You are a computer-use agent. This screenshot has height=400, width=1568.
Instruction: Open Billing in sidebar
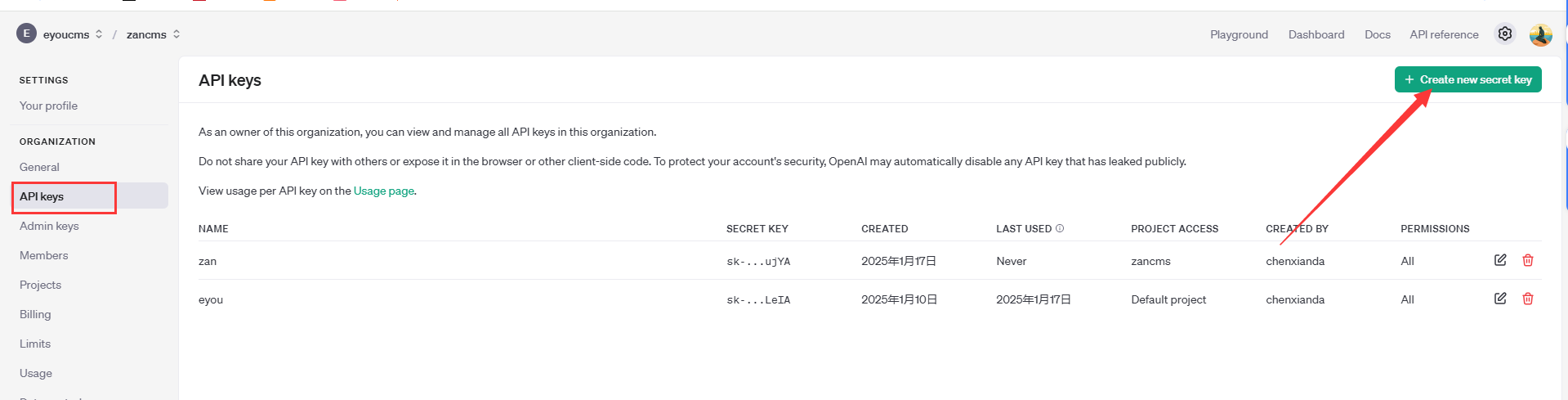click(35, 314)
